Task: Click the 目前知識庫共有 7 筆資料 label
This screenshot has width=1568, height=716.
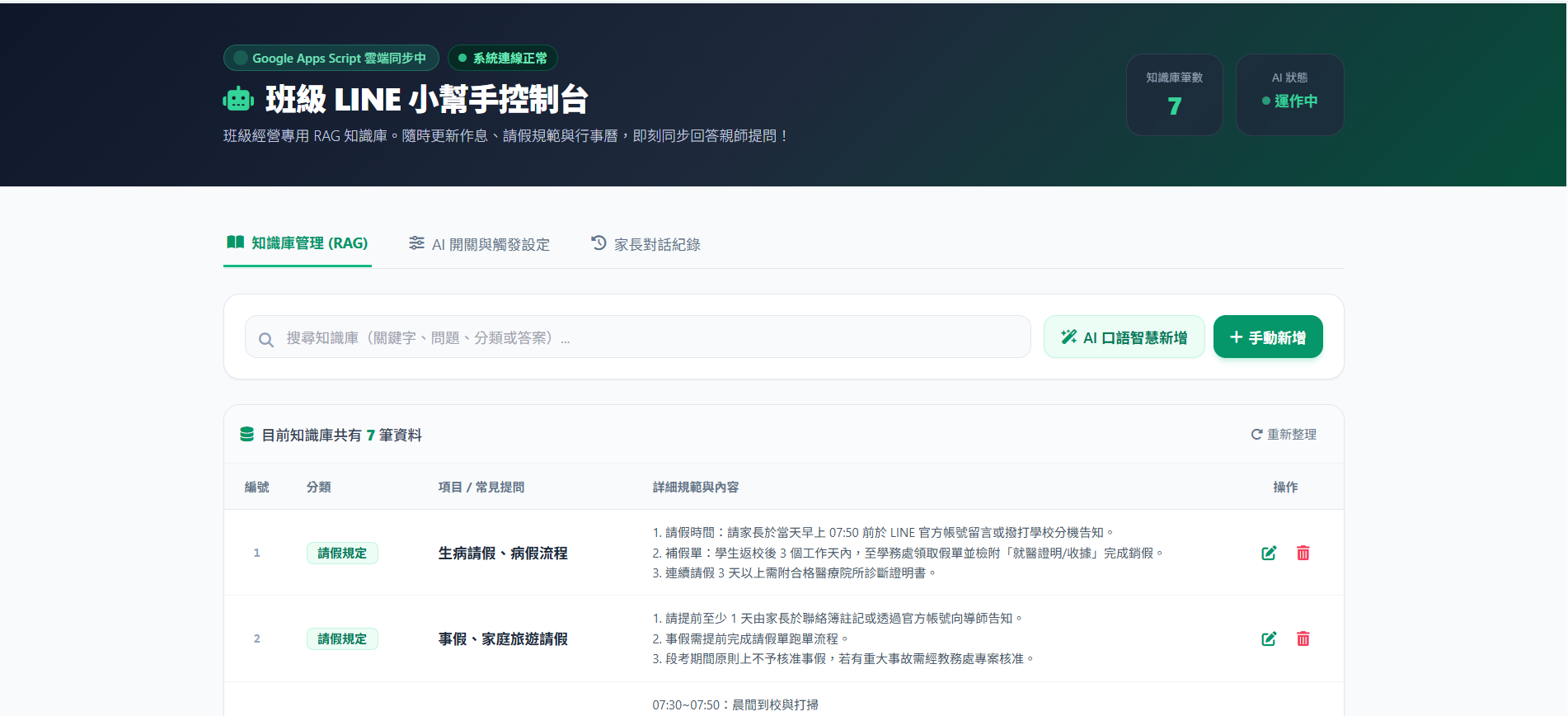Action: tap(341, 435)
